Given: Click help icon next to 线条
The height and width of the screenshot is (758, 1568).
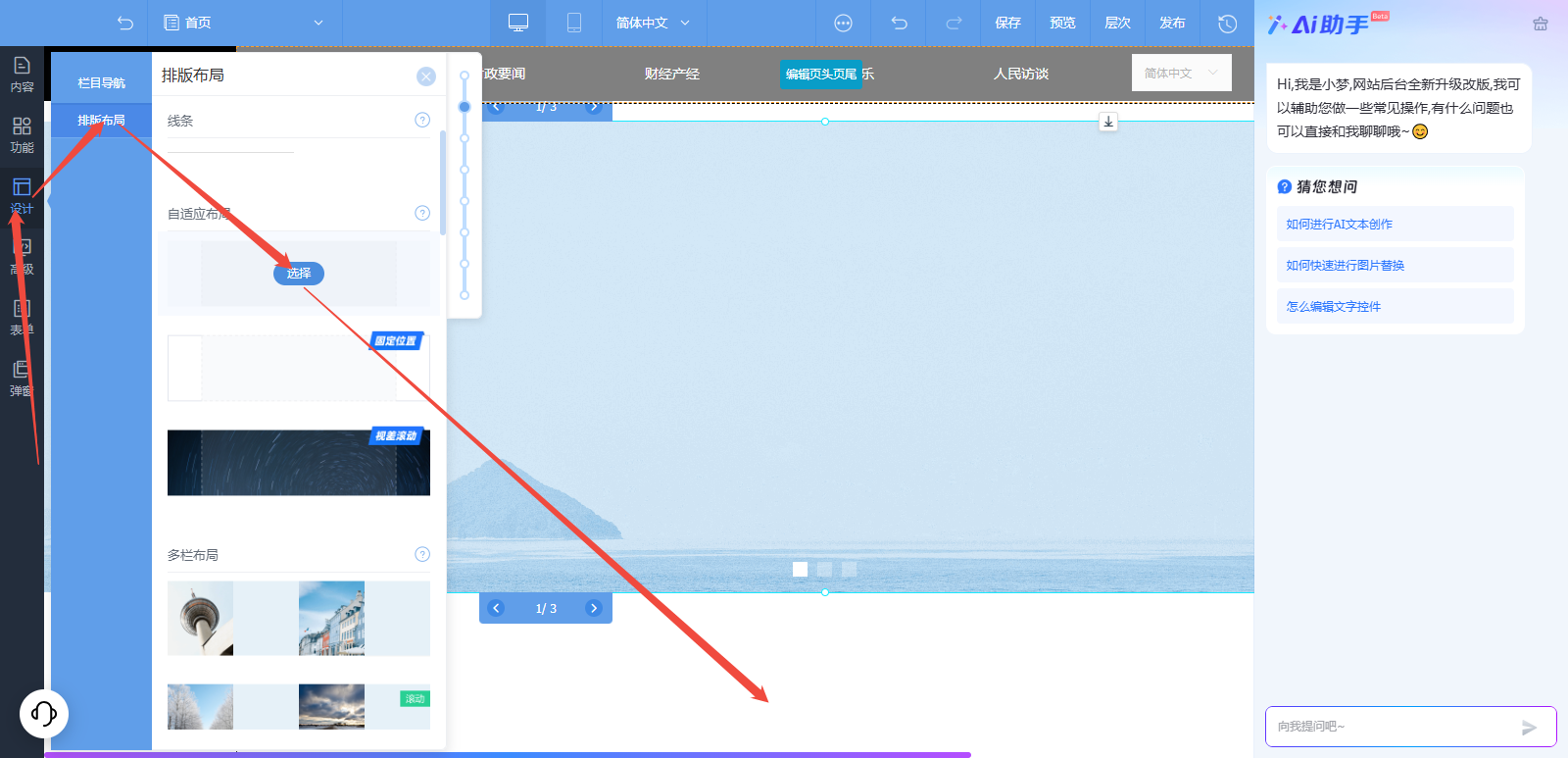Looking at the screenshot, I should (422, 120).
